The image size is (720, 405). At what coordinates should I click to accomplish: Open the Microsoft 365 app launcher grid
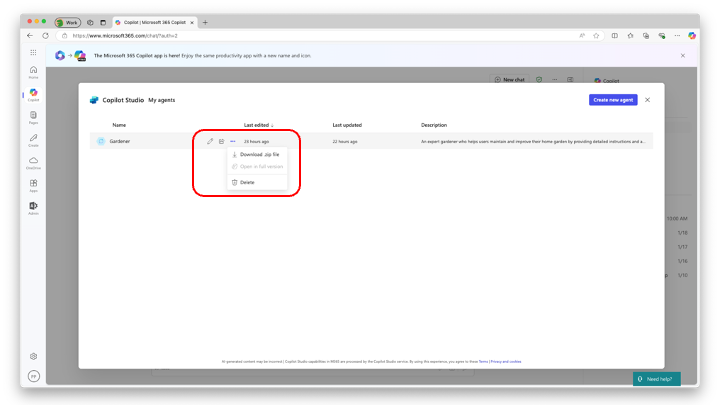[33, 52]
